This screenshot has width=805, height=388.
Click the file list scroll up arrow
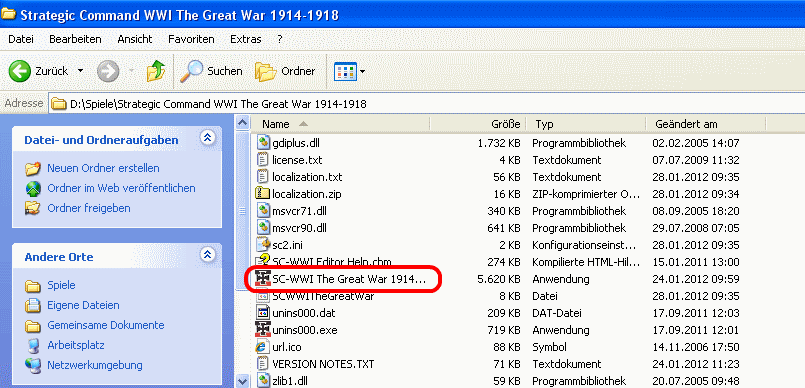coord(242,124)
